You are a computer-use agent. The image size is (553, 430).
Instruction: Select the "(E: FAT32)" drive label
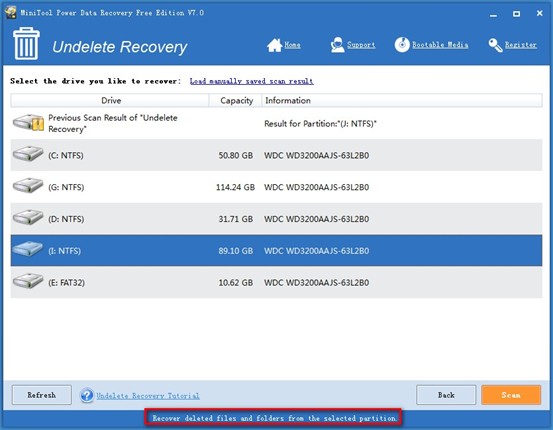[x=66, y=283]
